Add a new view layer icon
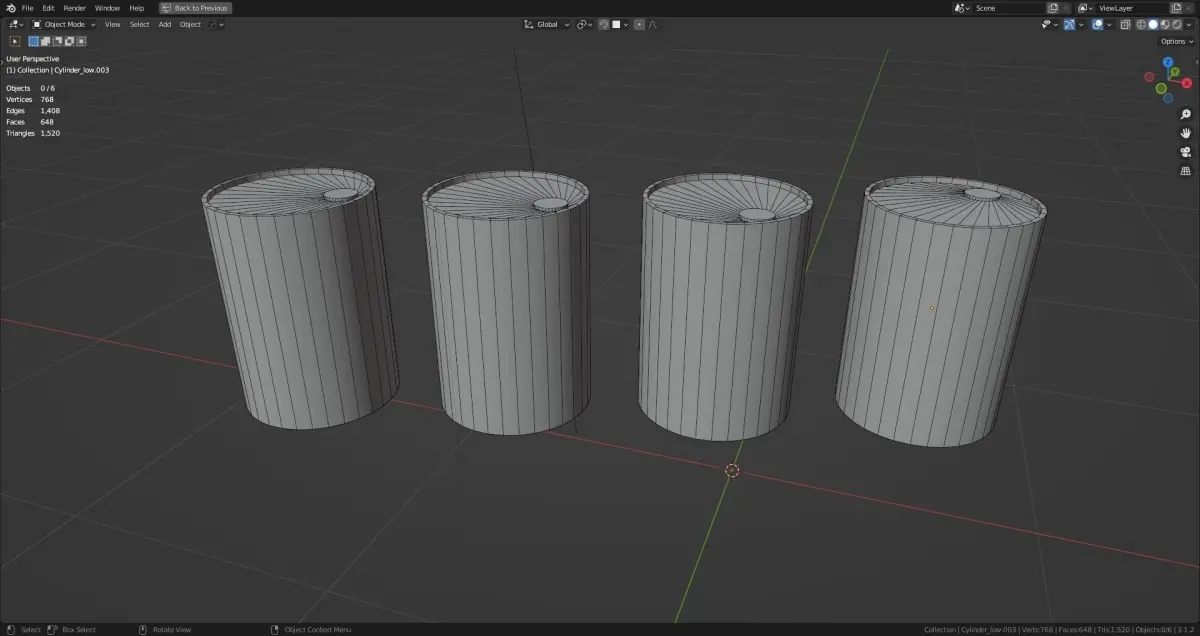This screenshot has height=636, width=1200. pos(1176,8)
